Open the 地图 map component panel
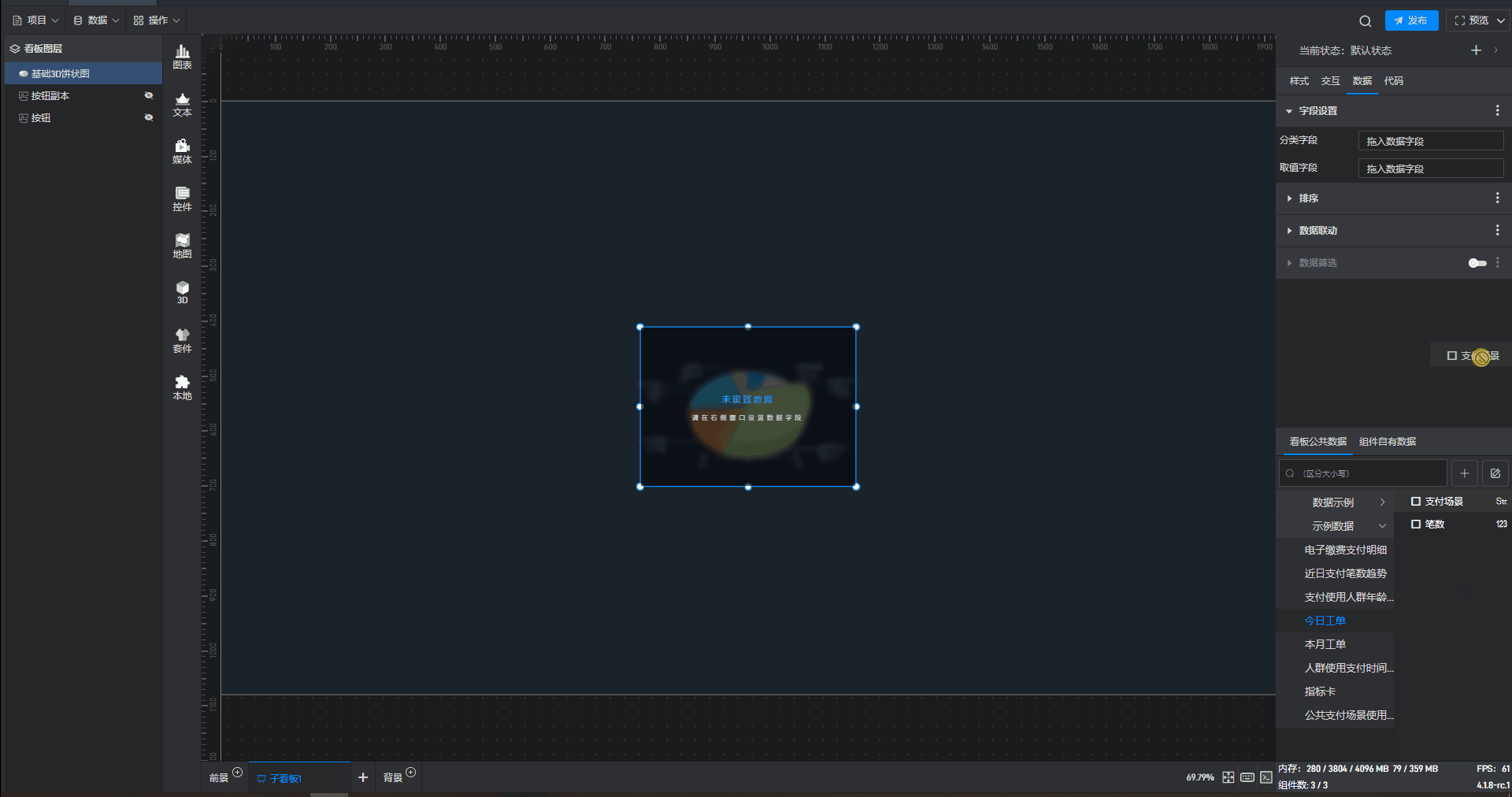The height and width of the screenshot is (797, 1512). point(182,246)
